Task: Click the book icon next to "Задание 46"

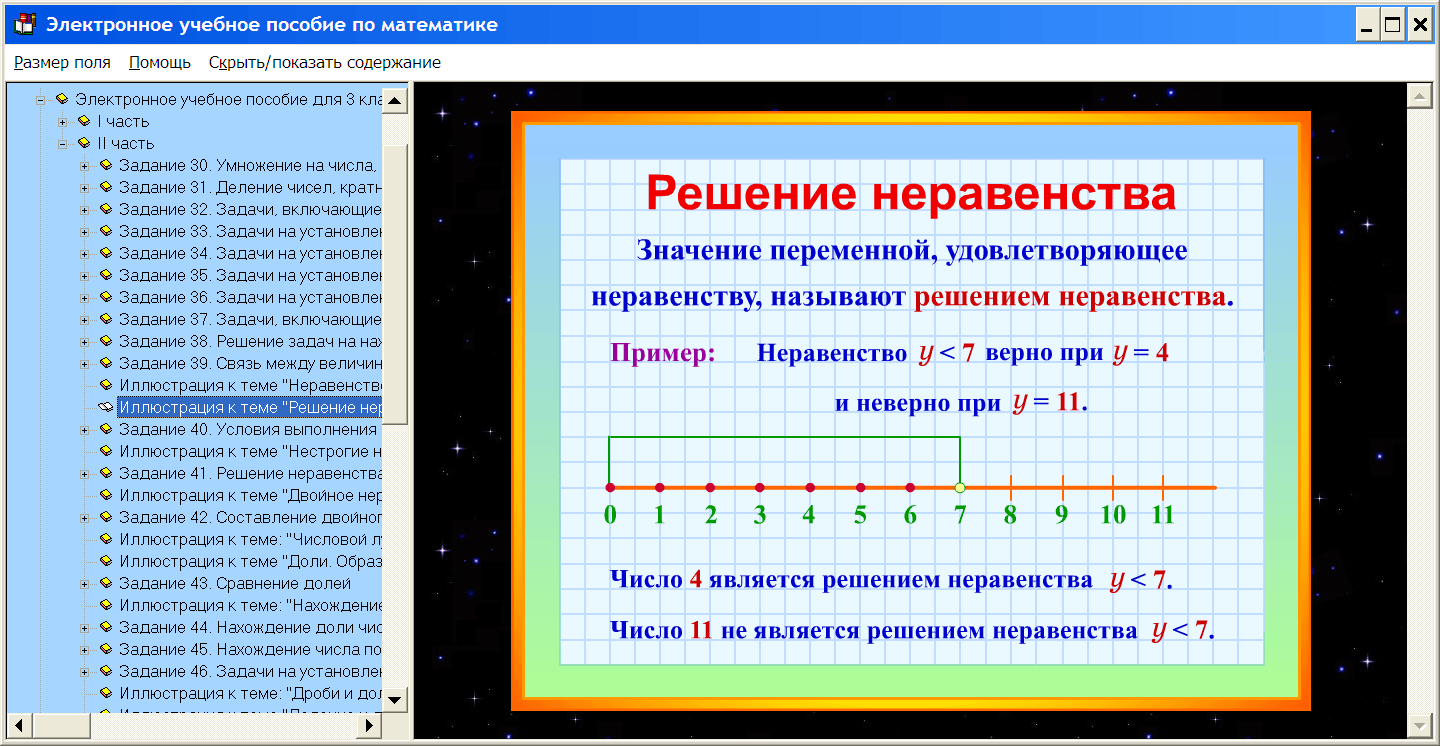Action: coord(108,671)
